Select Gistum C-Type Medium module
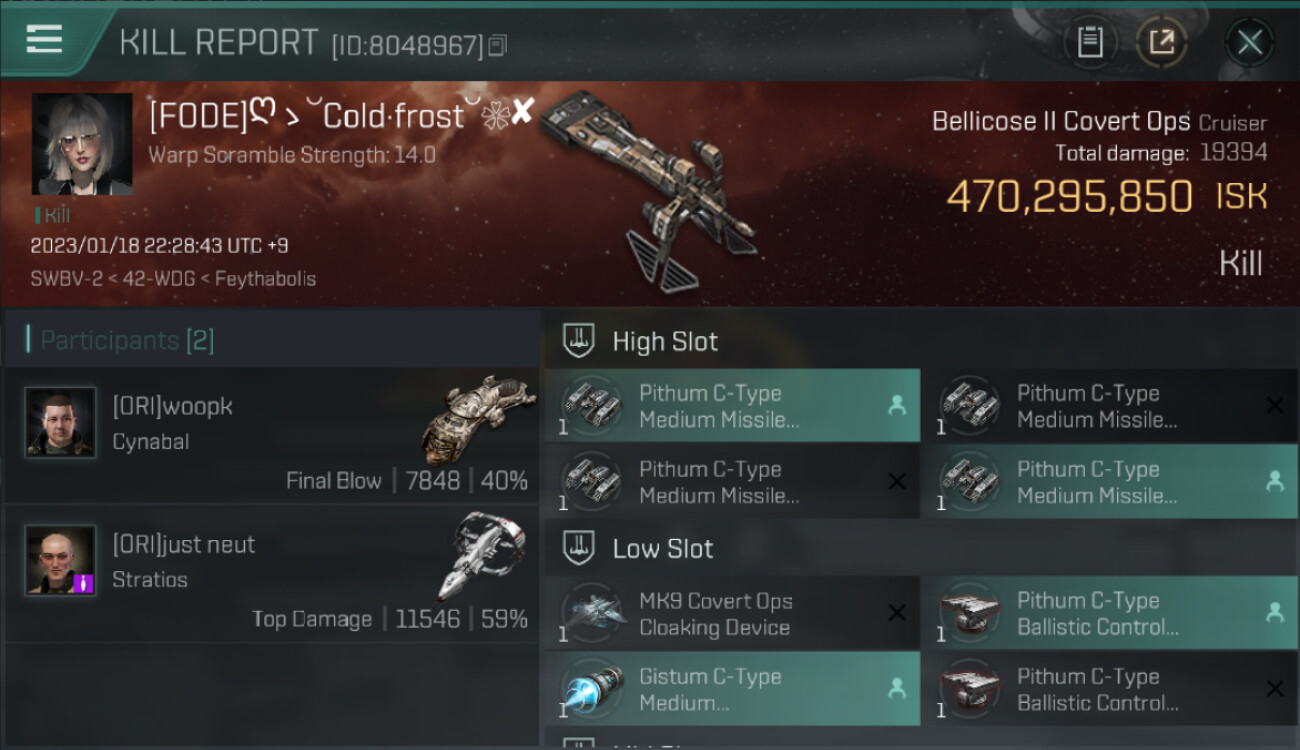This screenshot has width=1300, height=750. pos(732,689)
